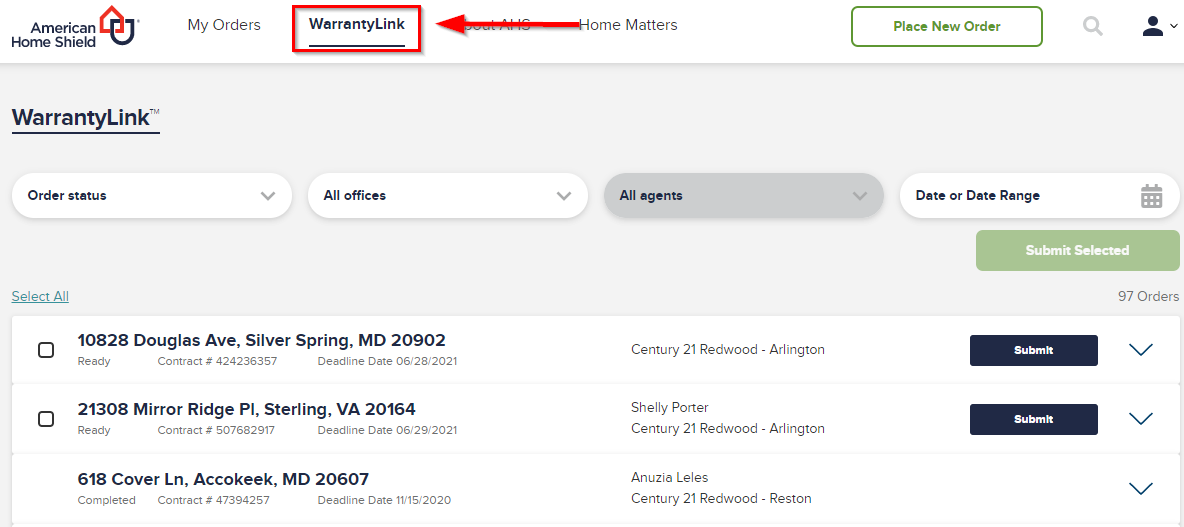
Task: Open the user account profile icon
Action: click(1152, 26)
